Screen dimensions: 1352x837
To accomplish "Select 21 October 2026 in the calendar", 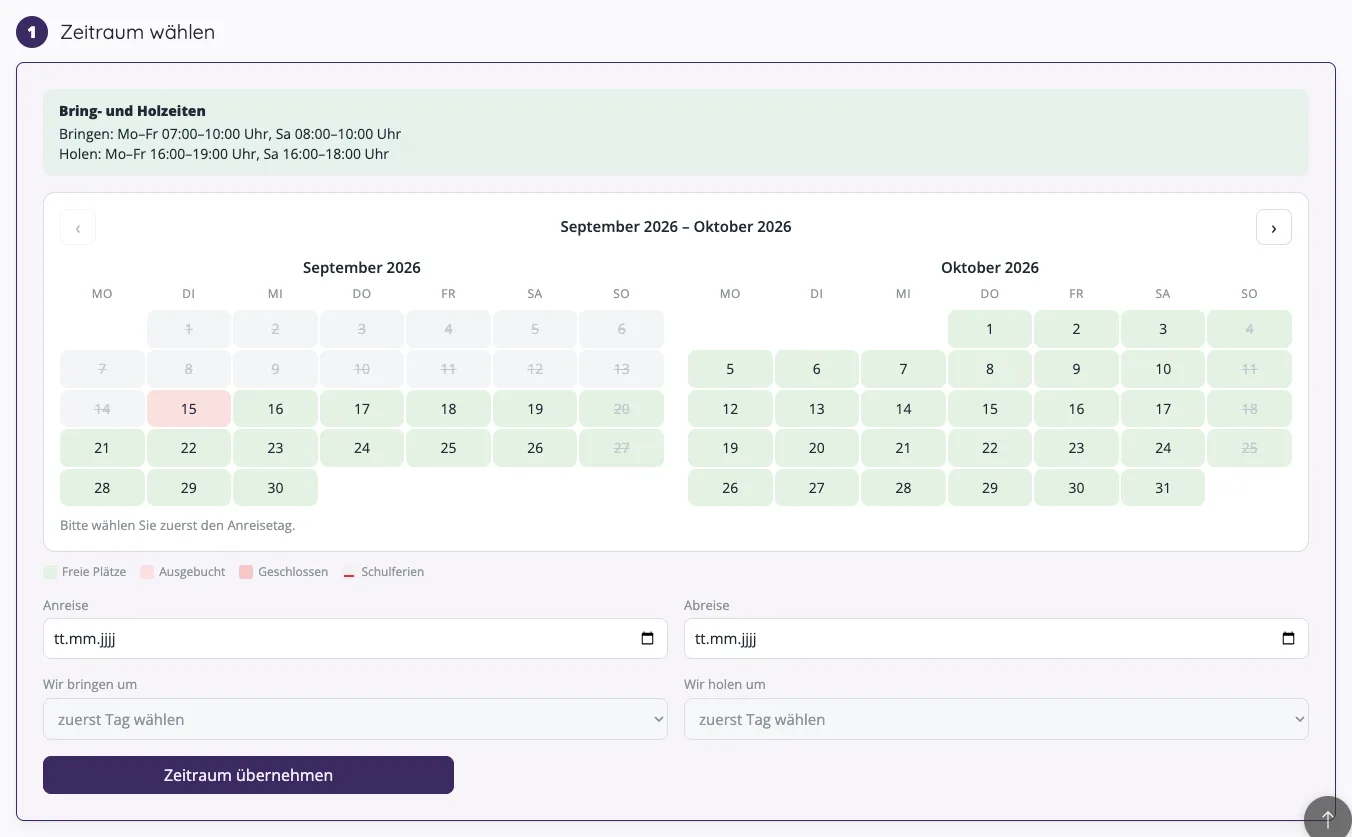I will [903, 448].
